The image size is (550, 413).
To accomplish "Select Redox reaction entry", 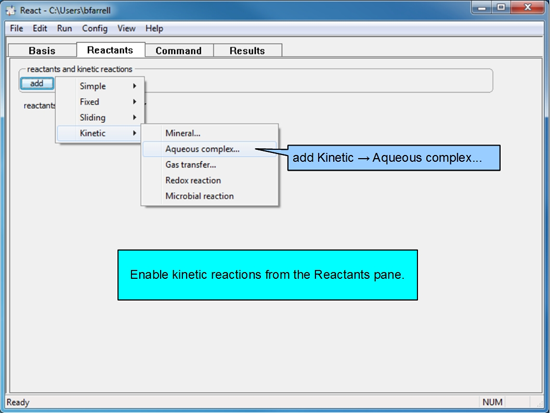I will 210,180.
